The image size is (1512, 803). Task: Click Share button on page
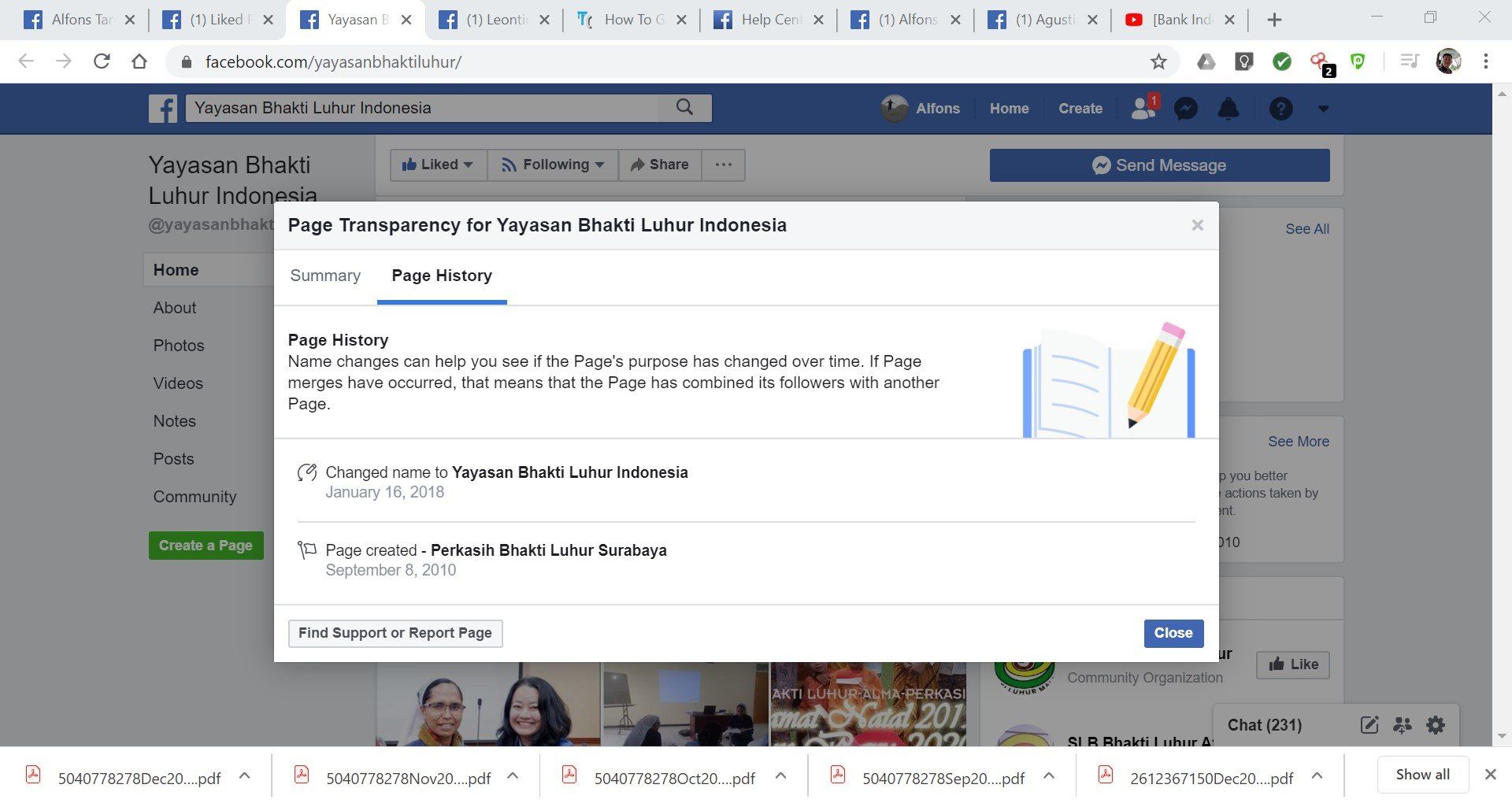click(660, 165)
